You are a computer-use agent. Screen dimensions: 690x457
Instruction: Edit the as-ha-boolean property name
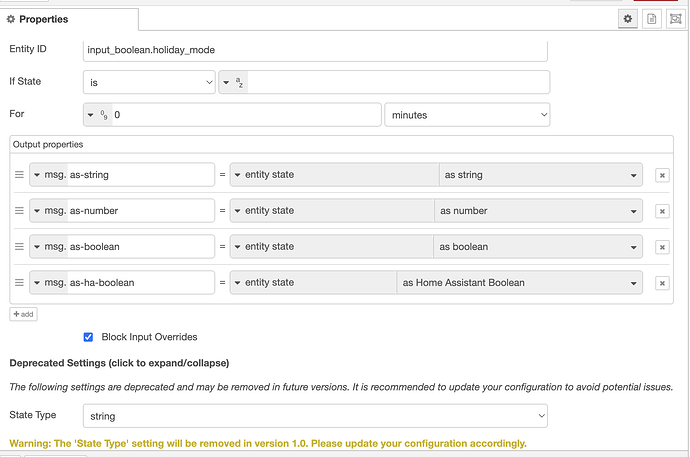(x=141, y=283)
